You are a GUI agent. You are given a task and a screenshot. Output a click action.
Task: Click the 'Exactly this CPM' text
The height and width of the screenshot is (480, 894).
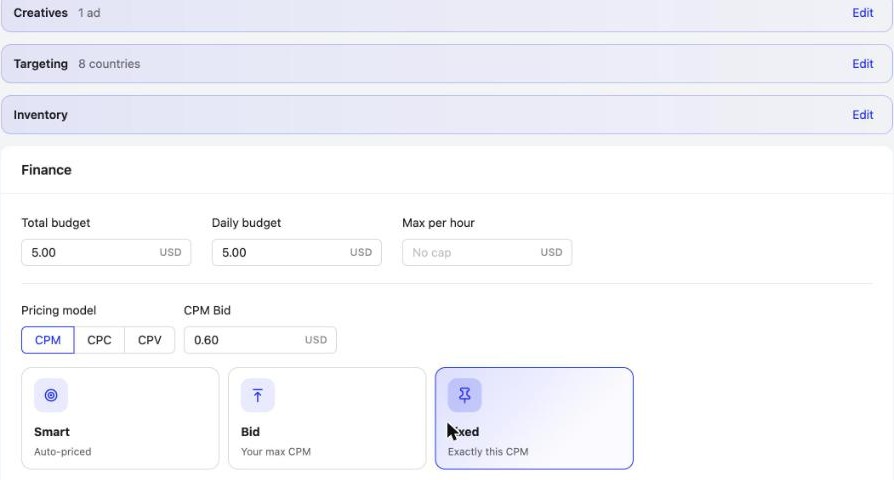pos(488,451)
